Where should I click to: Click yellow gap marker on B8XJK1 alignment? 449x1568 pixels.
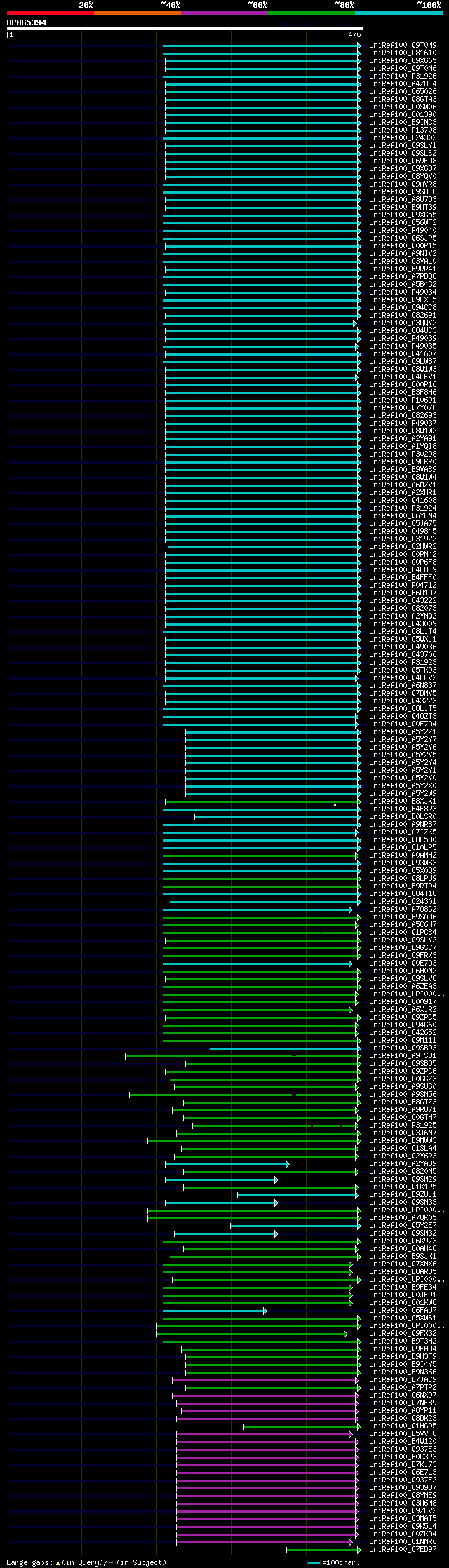[x=335, y=804]
